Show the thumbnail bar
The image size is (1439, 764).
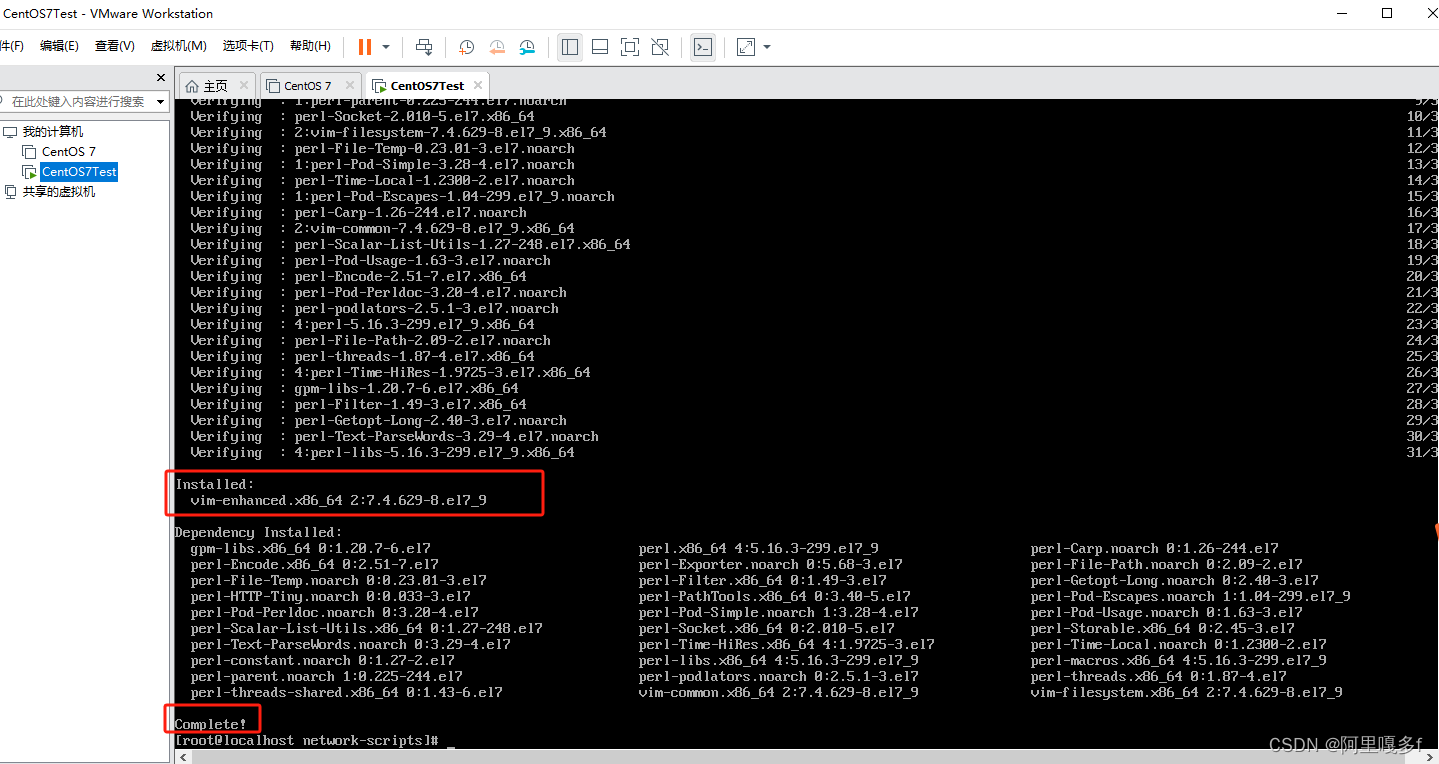click(599, 47)
